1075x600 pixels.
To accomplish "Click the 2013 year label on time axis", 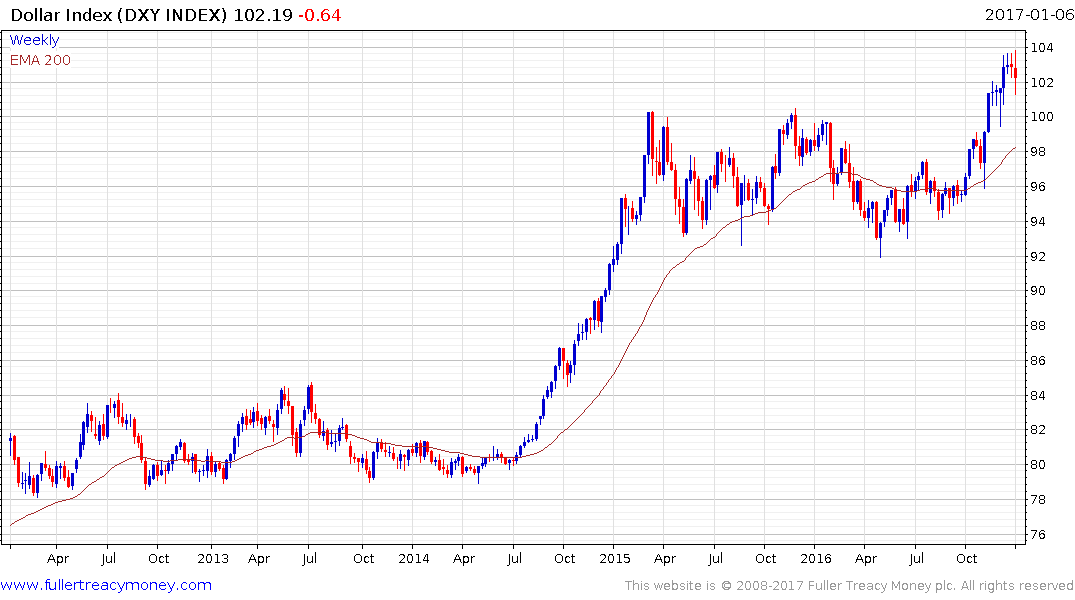I will [x=213, y=559].
